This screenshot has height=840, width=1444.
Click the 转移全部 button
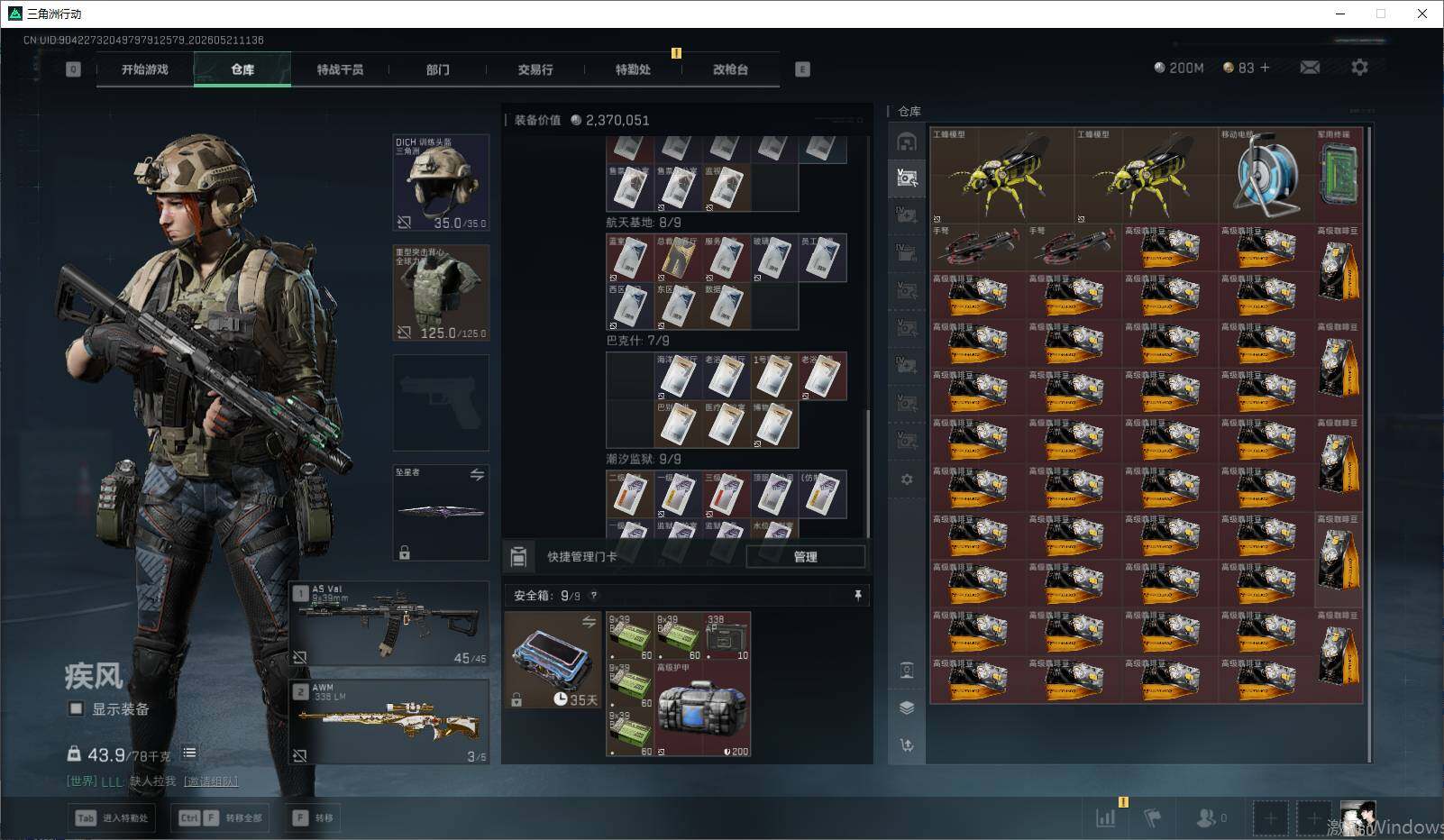(x=221, y=817)
